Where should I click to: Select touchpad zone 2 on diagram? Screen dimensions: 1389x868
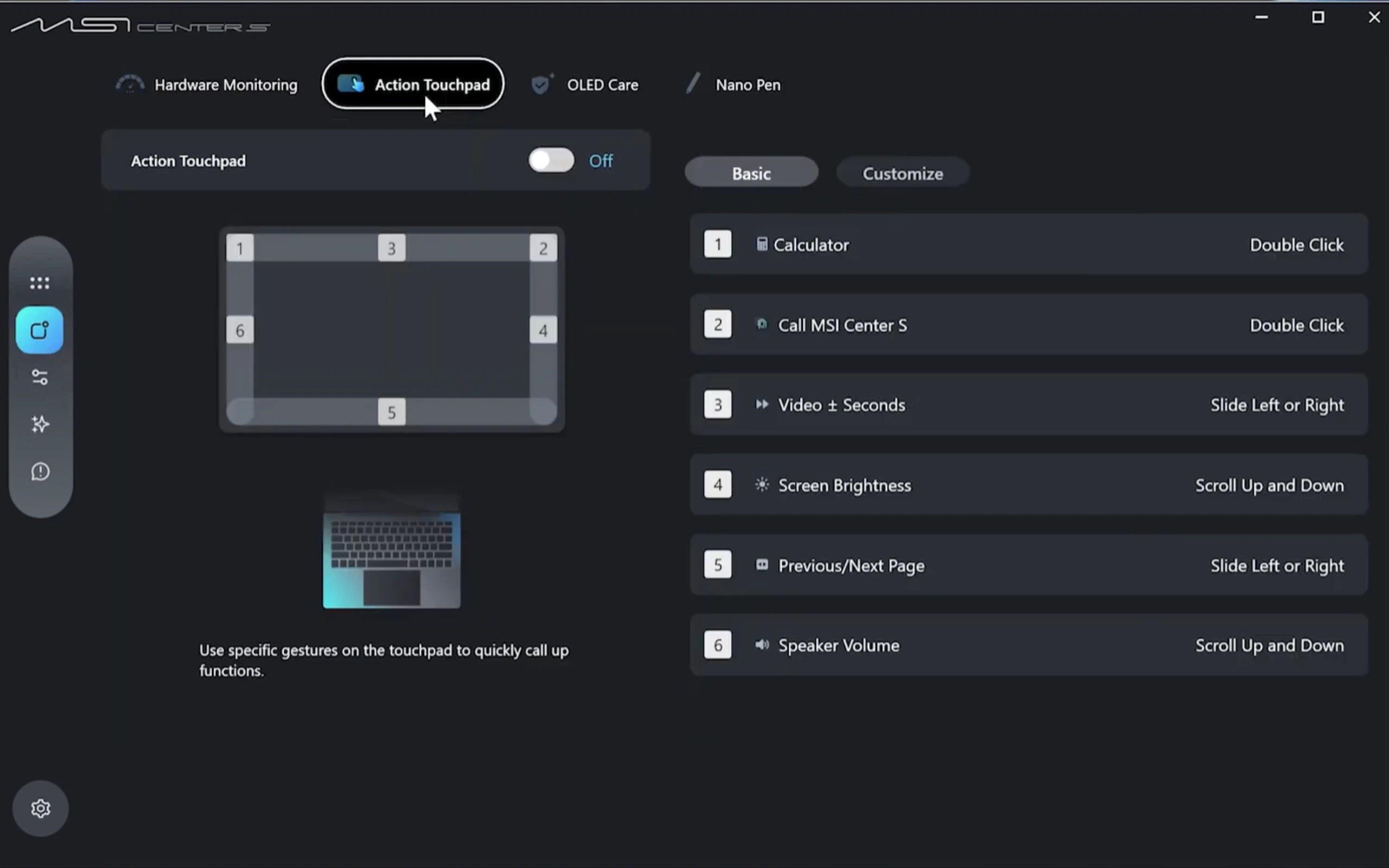(x=543, y=248)
